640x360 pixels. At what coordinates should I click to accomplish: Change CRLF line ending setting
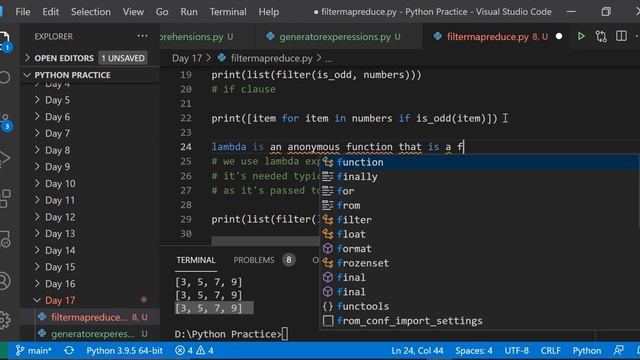coord(550,351)
